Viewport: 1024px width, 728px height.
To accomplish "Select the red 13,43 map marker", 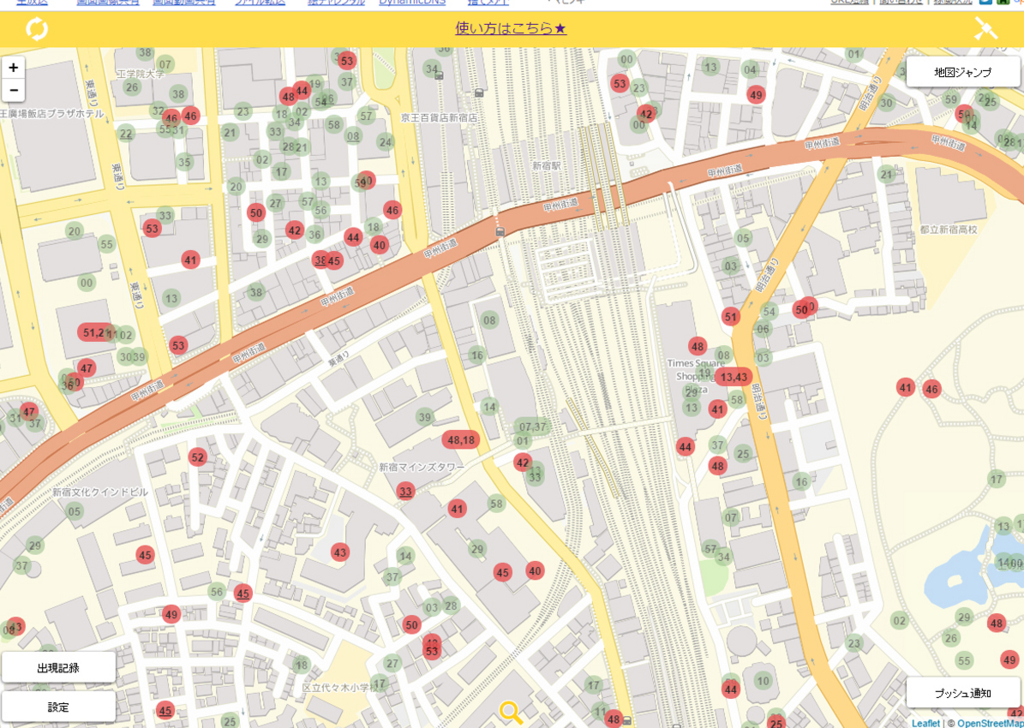I will point(734,377).
